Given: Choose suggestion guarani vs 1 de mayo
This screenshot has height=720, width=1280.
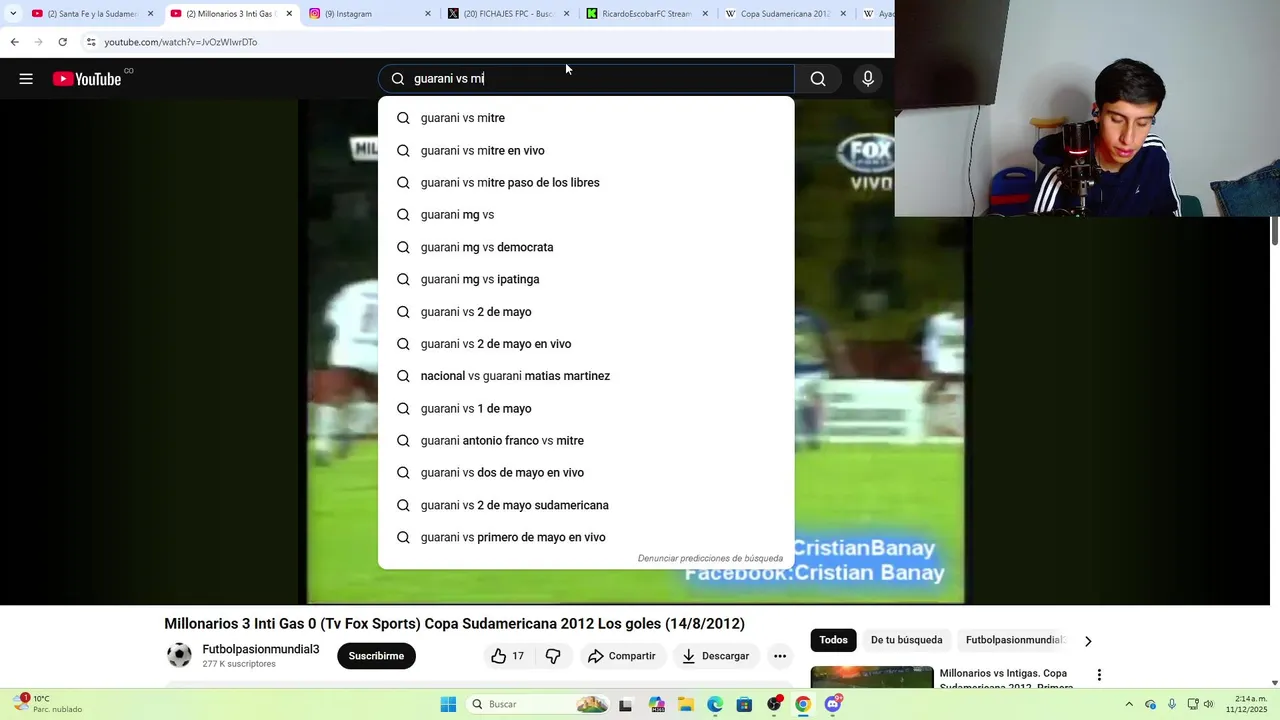Looking at the screenshot, I should [586, 408].
